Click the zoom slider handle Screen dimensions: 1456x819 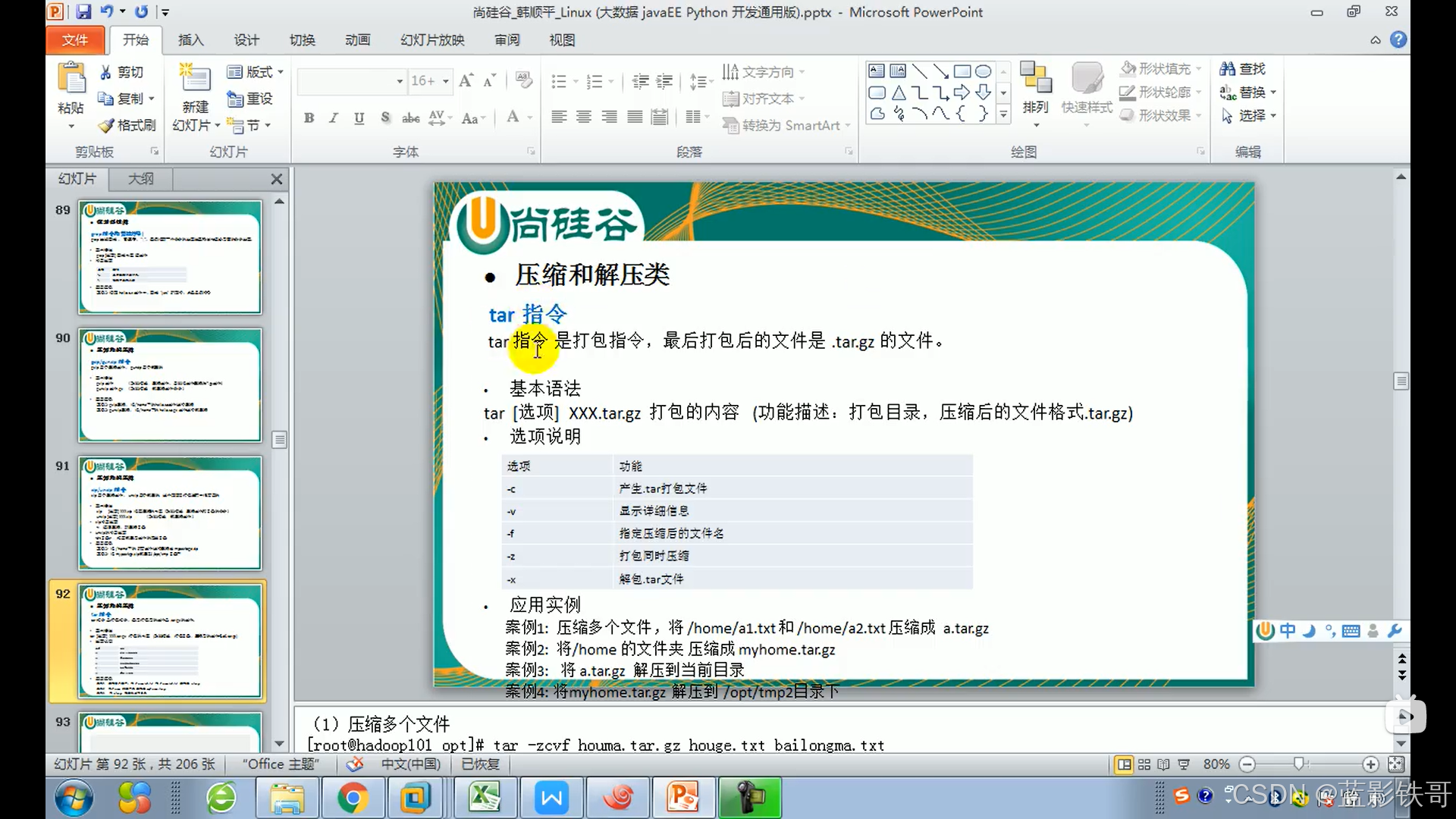point(1299,764)
